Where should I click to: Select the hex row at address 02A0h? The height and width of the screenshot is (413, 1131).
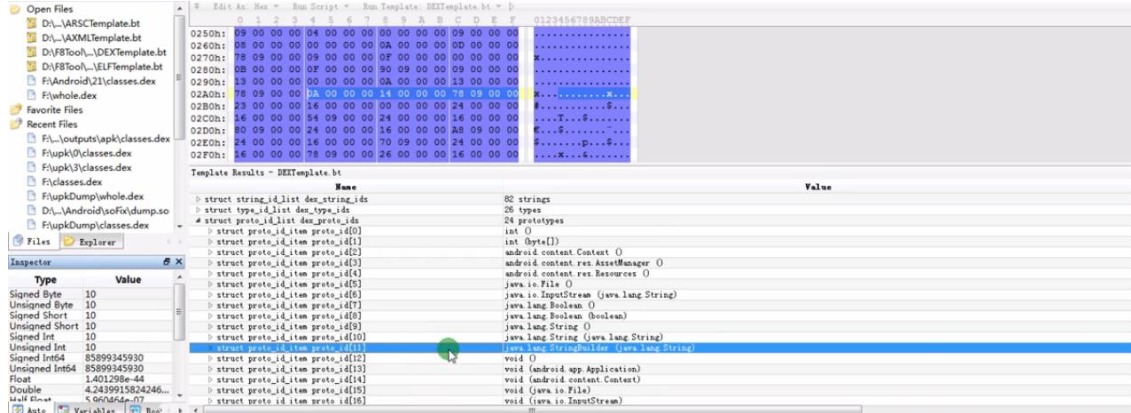412,94
